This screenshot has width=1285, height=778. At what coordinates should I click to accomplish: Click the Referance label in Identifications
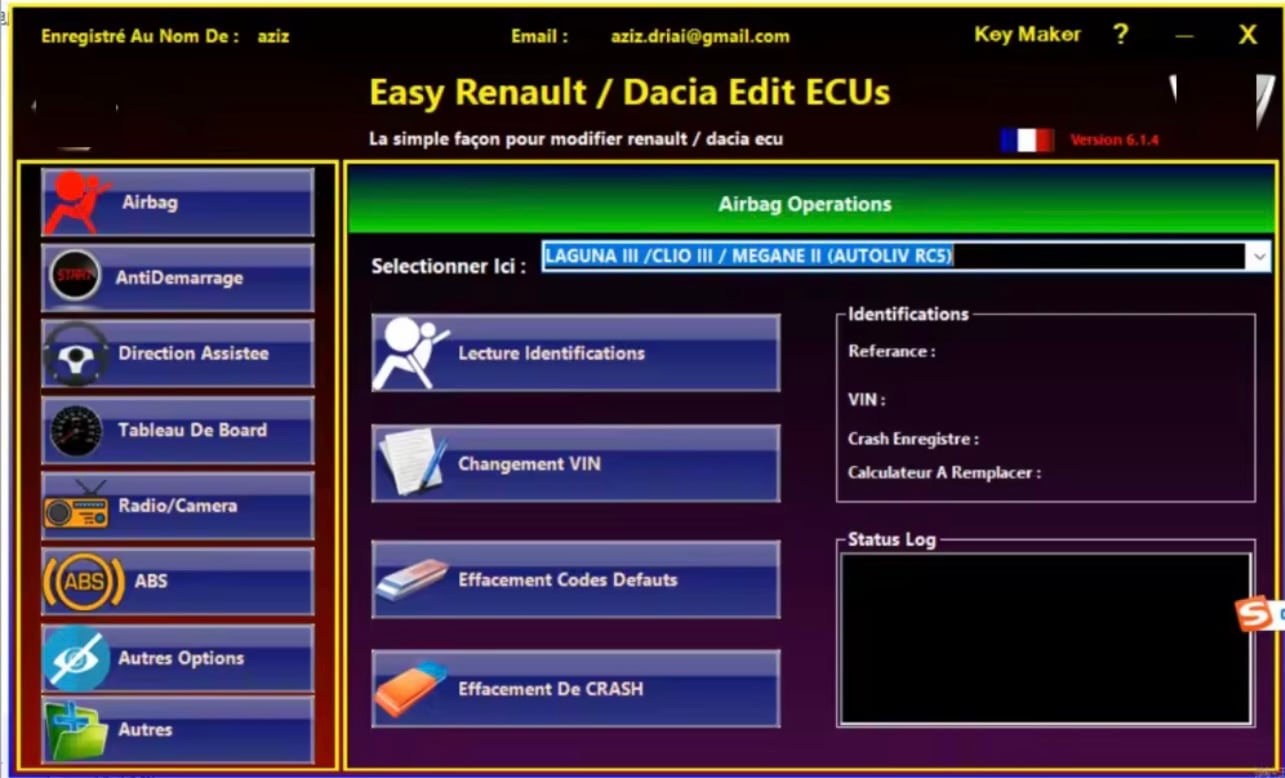(892, 352)
